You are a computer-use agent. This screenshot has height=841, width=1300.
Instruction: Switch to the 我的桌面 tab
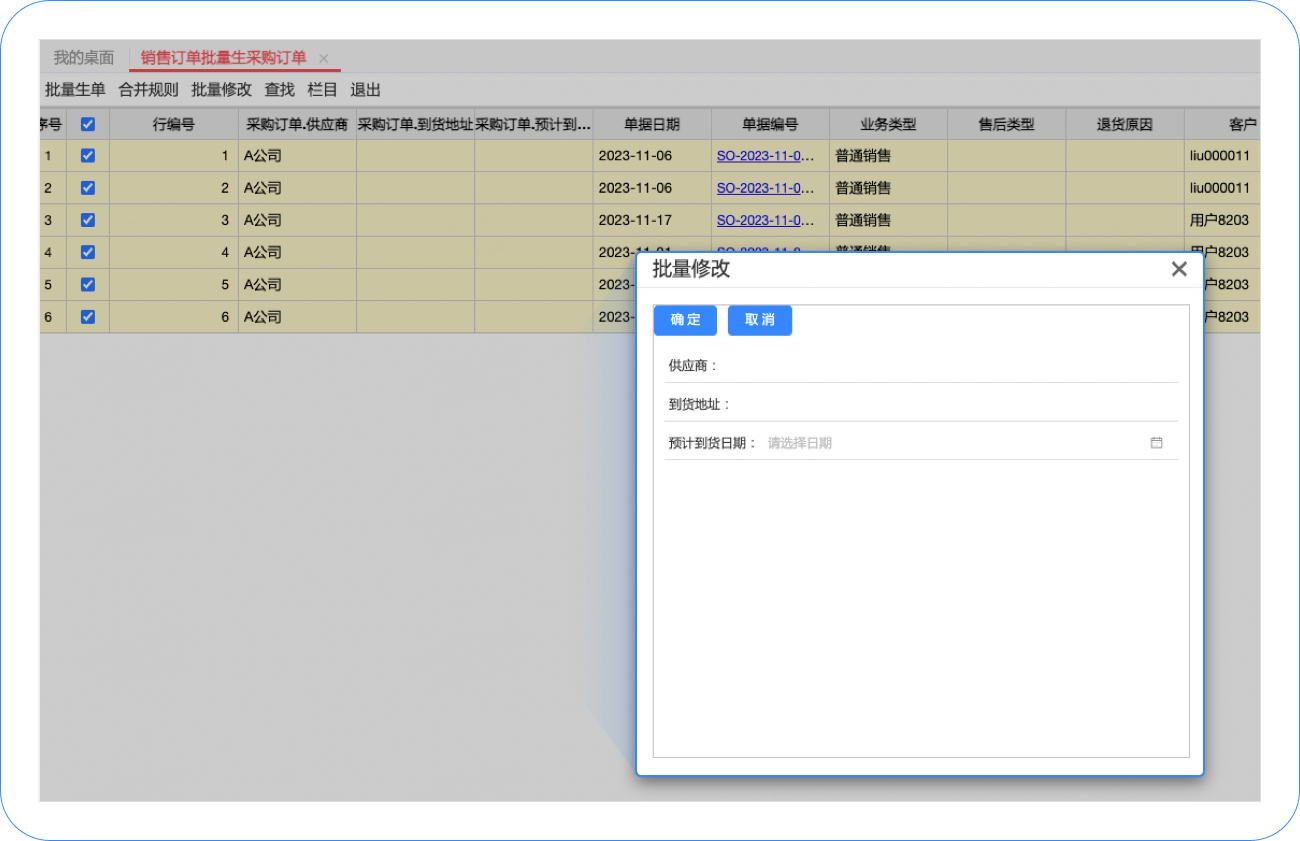pyautogui.click(x=84, y=58)
